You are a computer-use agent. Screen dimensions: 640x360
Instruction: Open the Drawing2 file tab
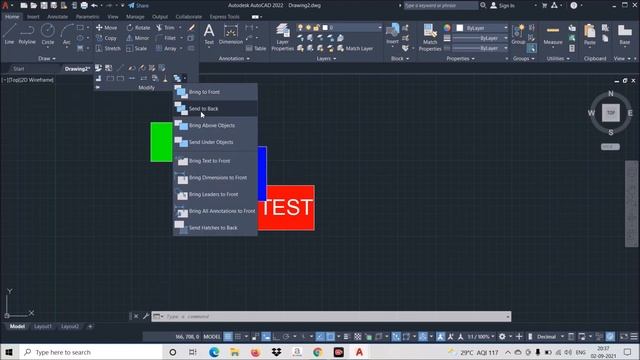pos(77,69)
